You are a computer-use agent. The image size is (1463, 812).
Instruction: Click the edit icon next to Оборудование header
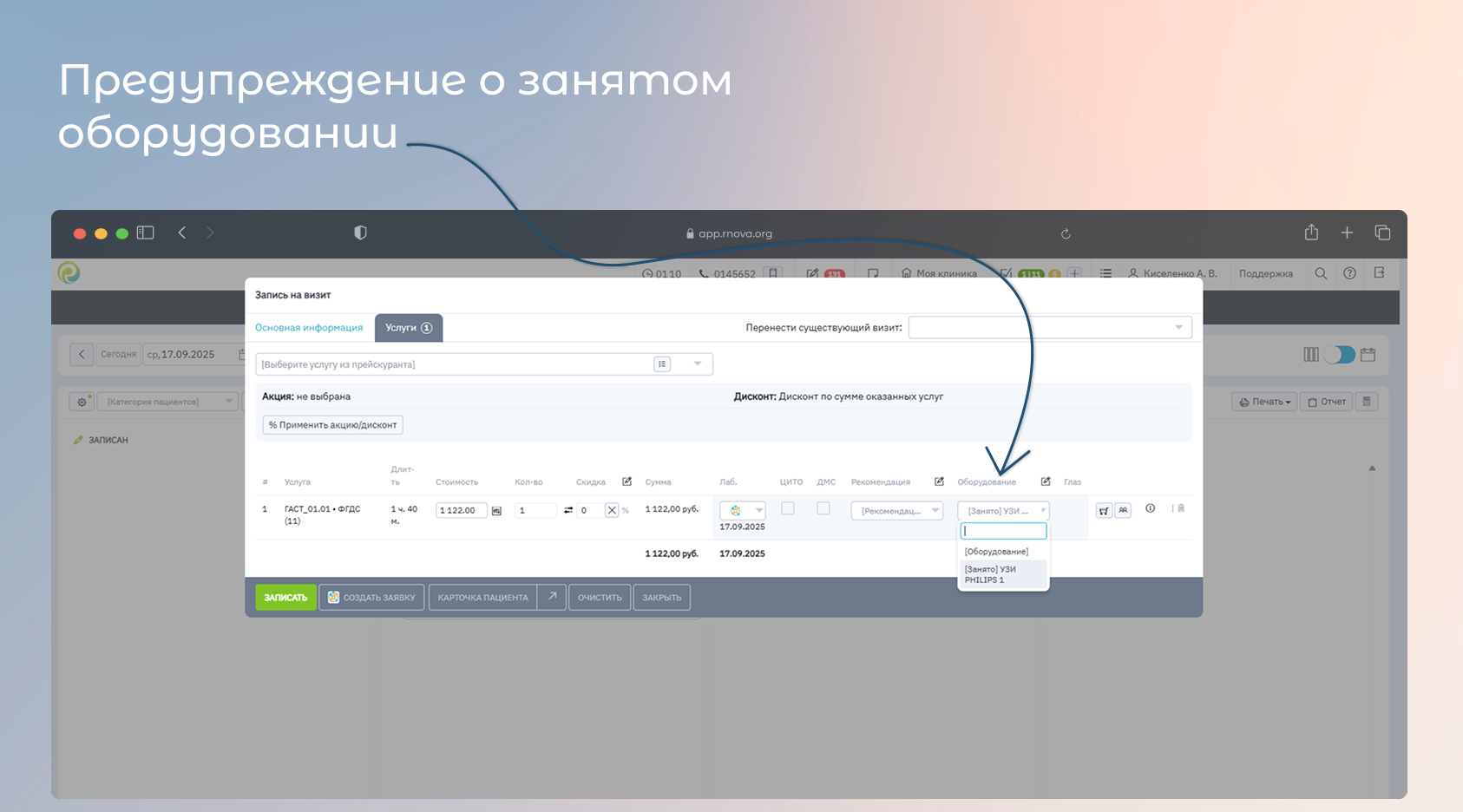tap(1046, 481)
